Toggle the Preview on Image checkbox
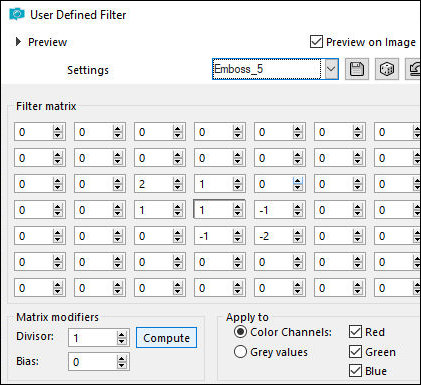421x385 pixels. click(316, 42)
